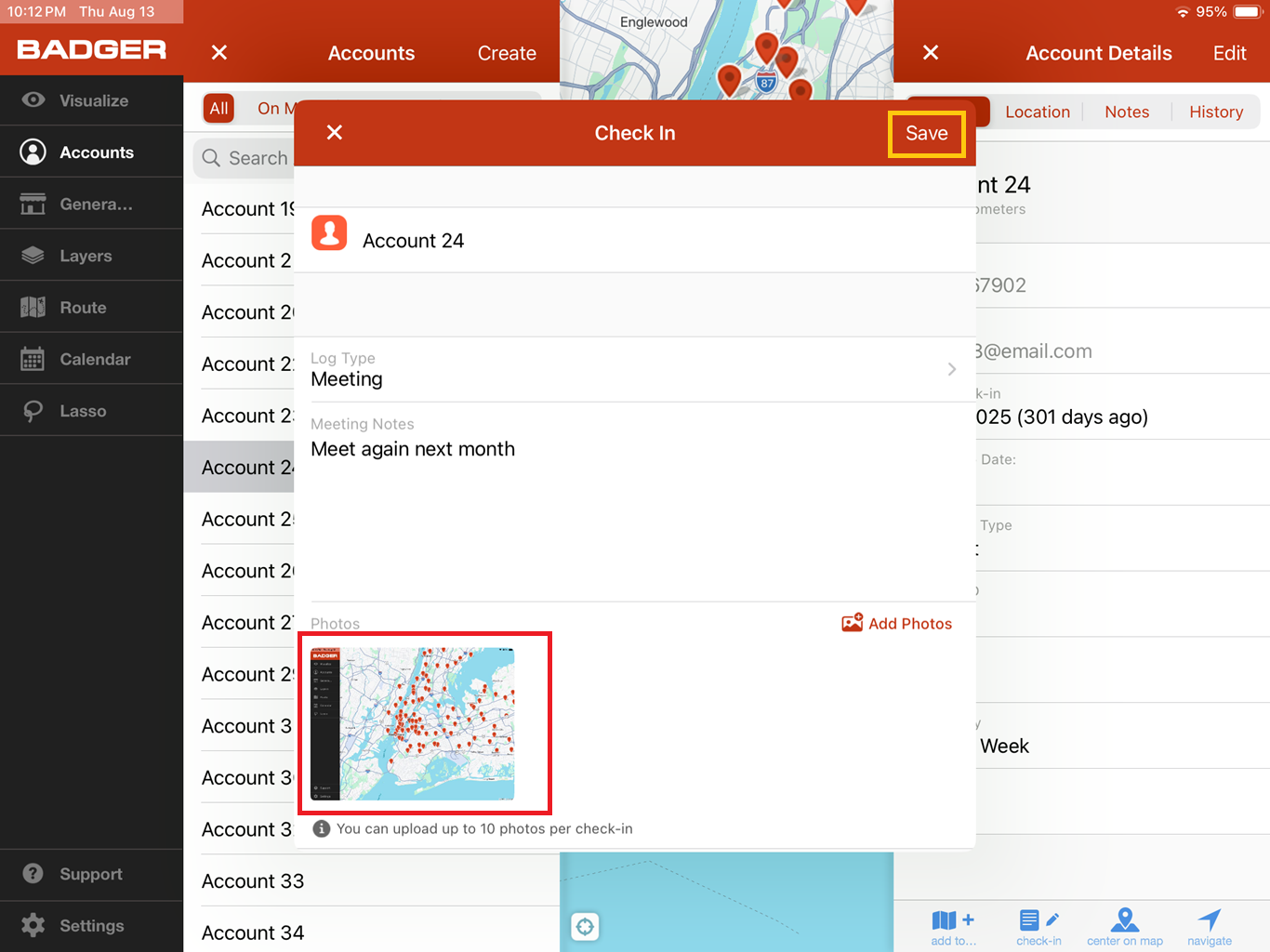Tap the check-in notepad icon
1270x952 pixels.
(1038, 920)
